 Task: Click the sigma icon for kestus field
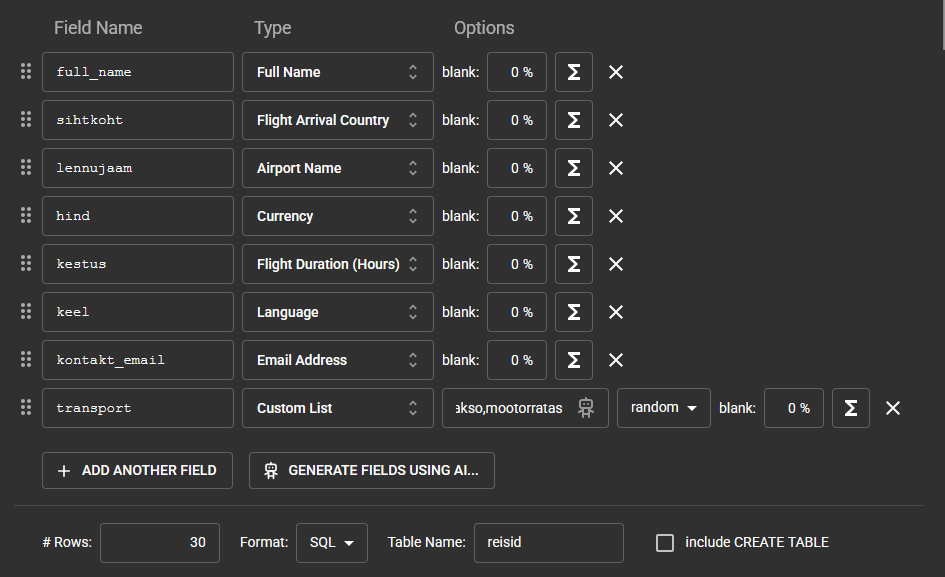coord(574,264)
